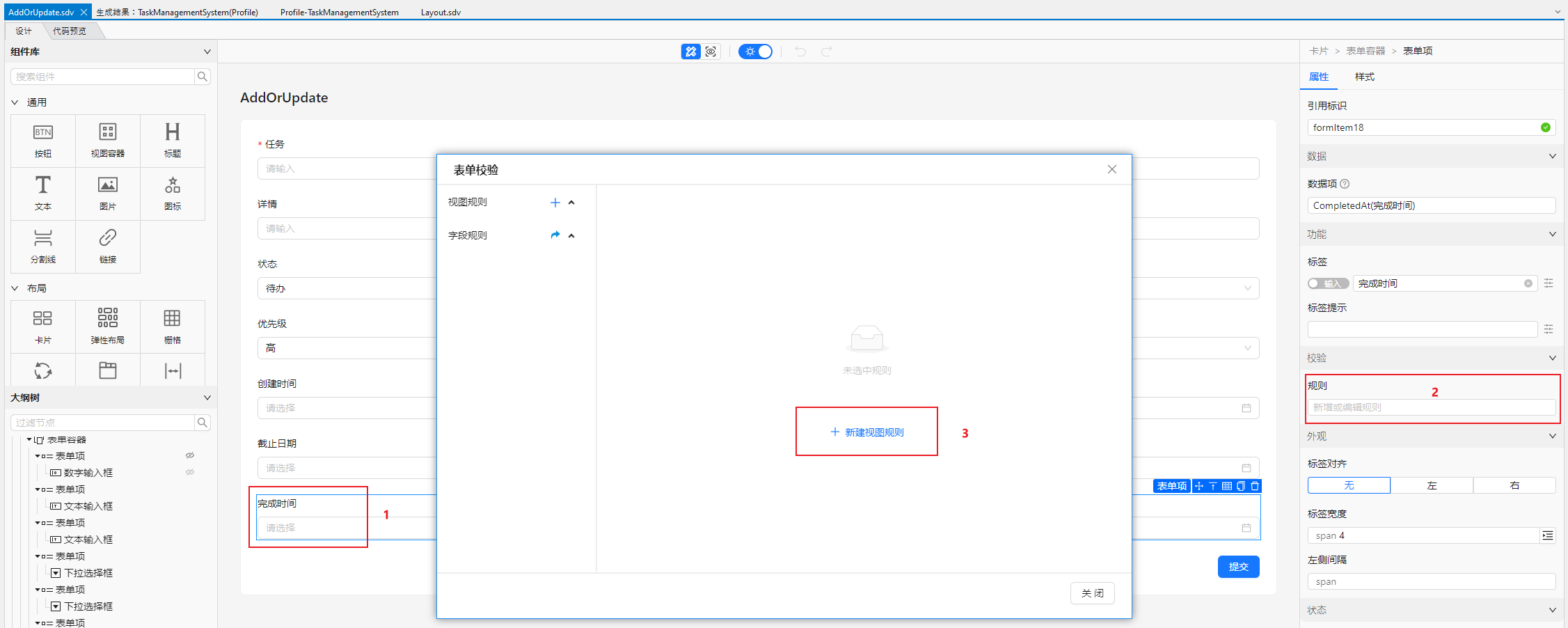
Task: Click the design mode pencil-ruler icon
Action: coord(690,52)
